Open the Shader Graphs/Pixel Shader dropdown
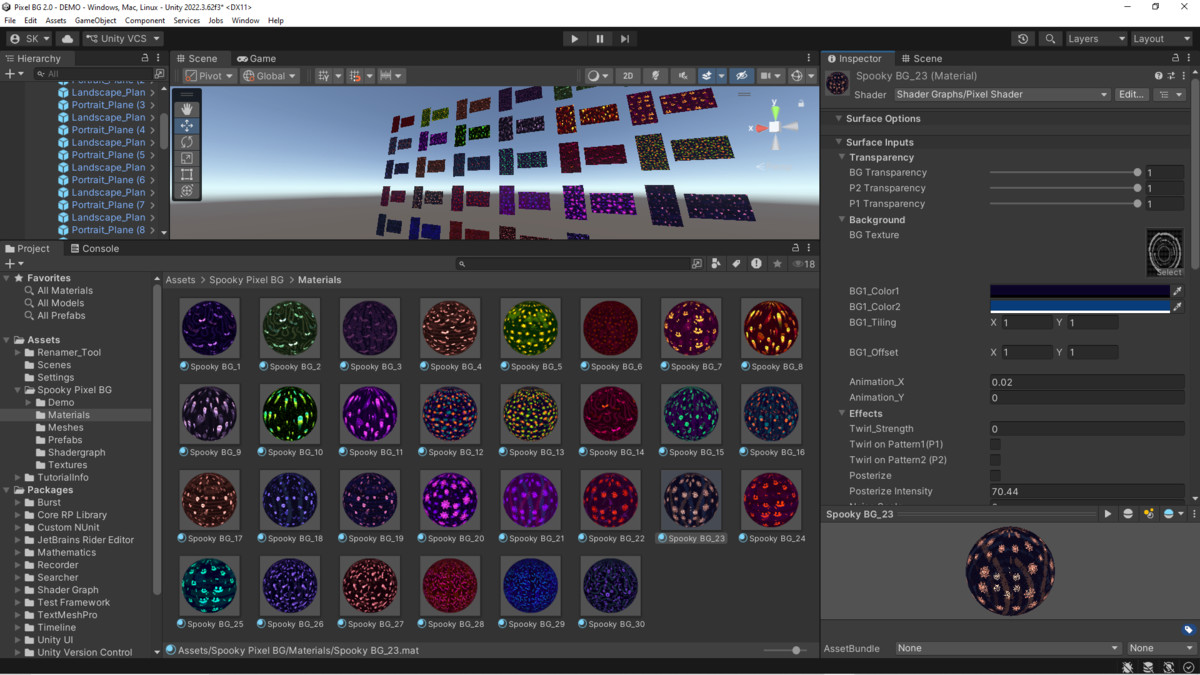The image size is (1200, 675). point(1002,94)
